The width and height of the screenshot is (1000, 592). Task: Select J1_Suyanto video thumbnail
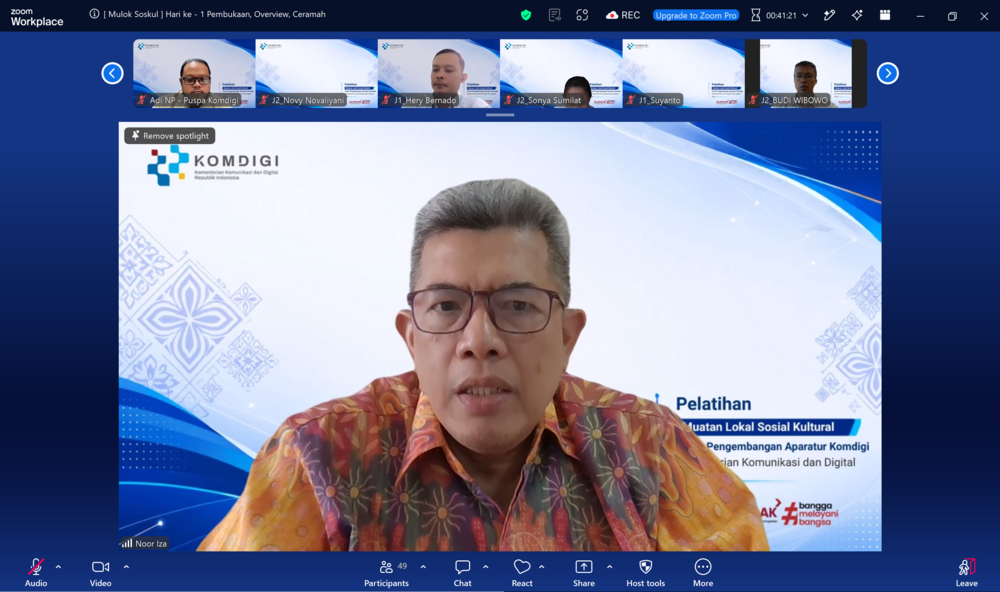[x=684, y=73]
